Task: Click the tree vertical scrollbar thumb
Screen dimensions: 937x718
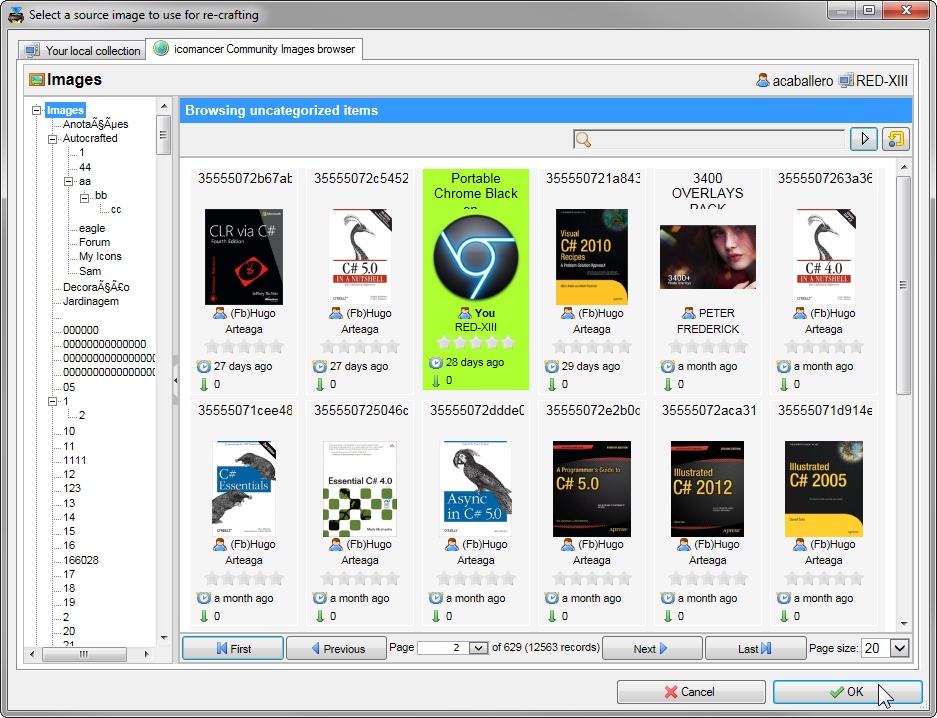Action: pyautogui.click(x=163, y=135)
